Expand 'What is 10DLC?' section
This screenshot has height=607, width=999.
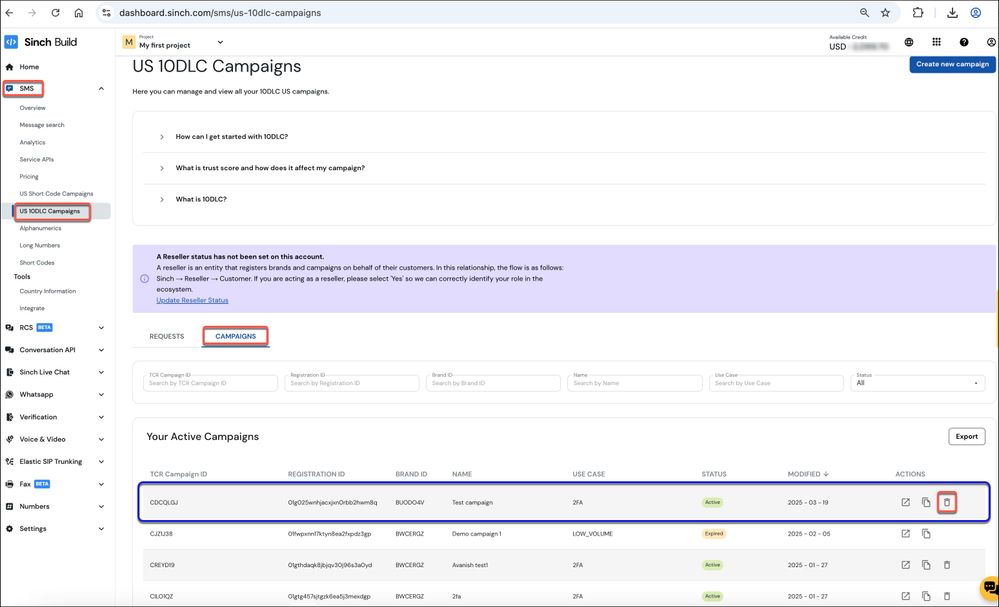coord(201,199)
